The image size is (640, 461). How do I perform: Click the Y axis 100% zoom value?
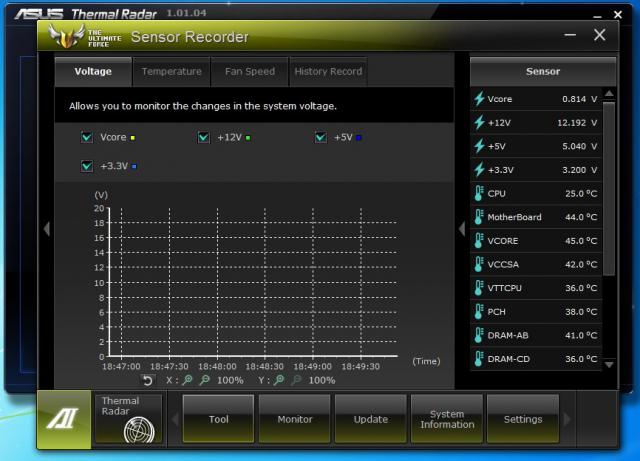(322, 381)
